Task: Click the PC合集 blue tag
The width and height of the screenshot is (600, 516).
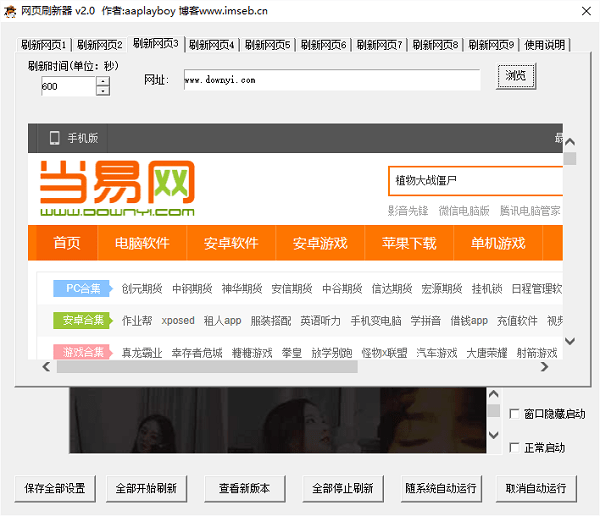Action: (x=83, y=288)
